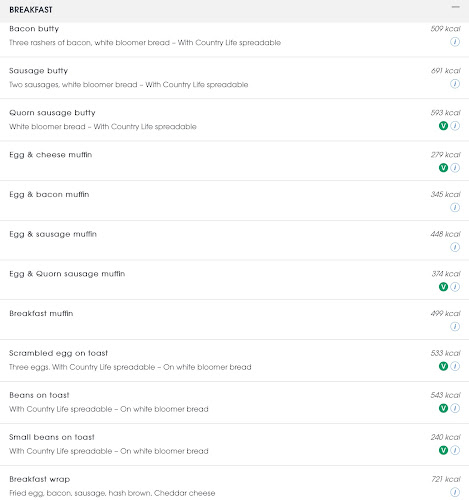Show info for Breakfast wrap
Screen dimensions: 469x500
[455, 492]
